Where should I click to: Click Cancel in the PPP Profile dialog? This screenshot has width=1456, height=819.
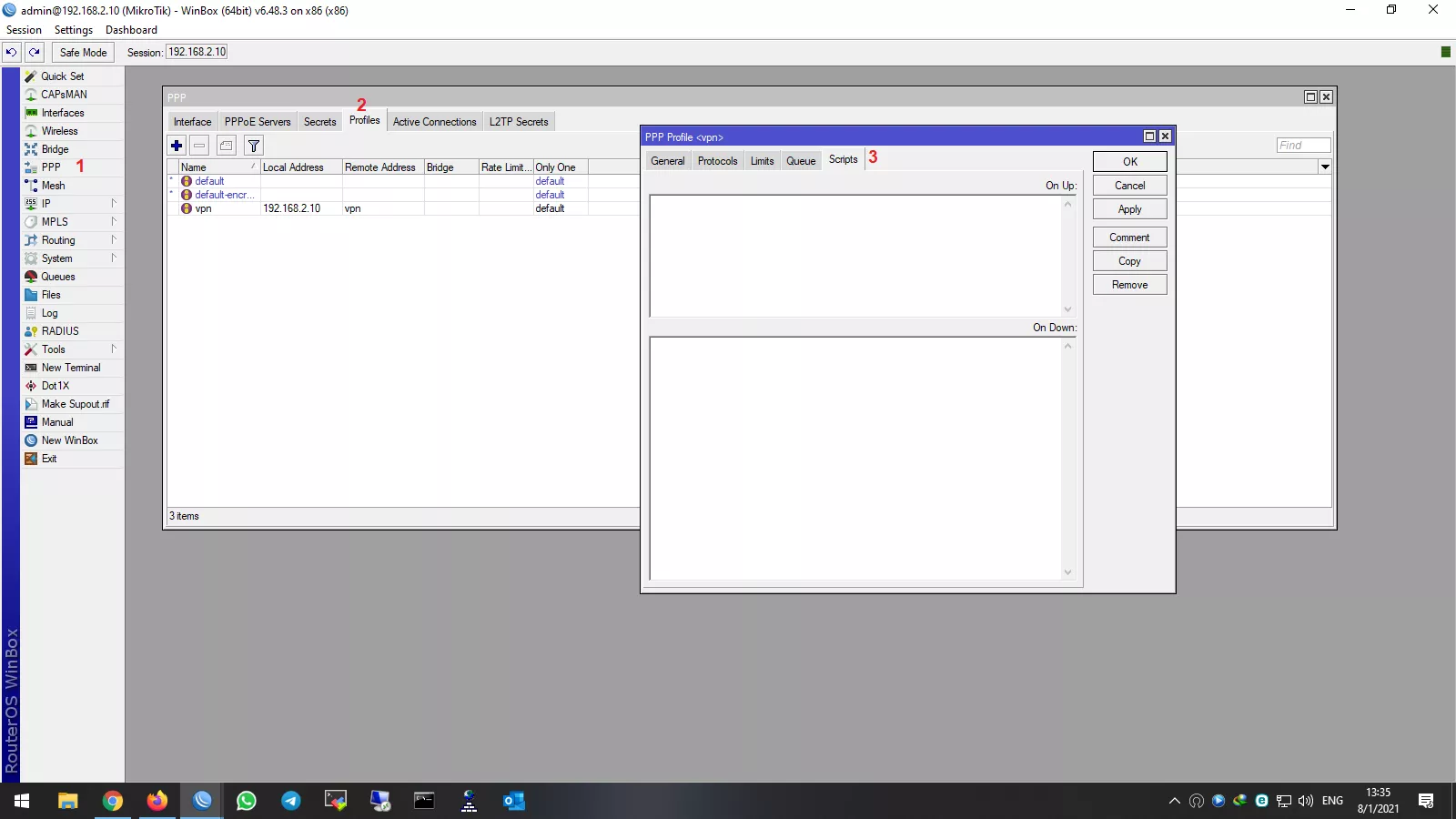coord(1129,186)
